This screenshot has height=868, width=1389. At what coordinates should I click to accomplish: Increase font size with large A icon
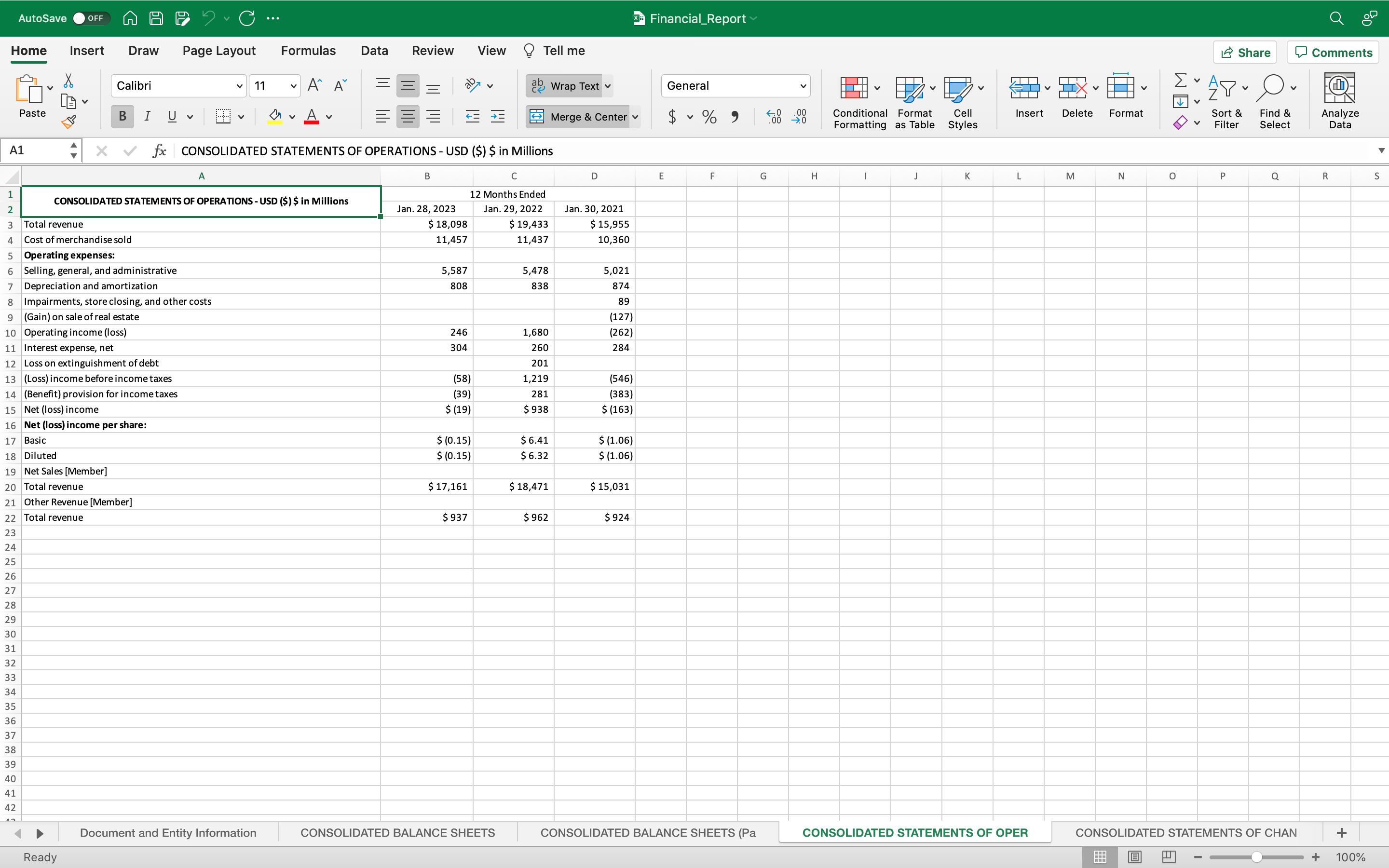[314, 85]
